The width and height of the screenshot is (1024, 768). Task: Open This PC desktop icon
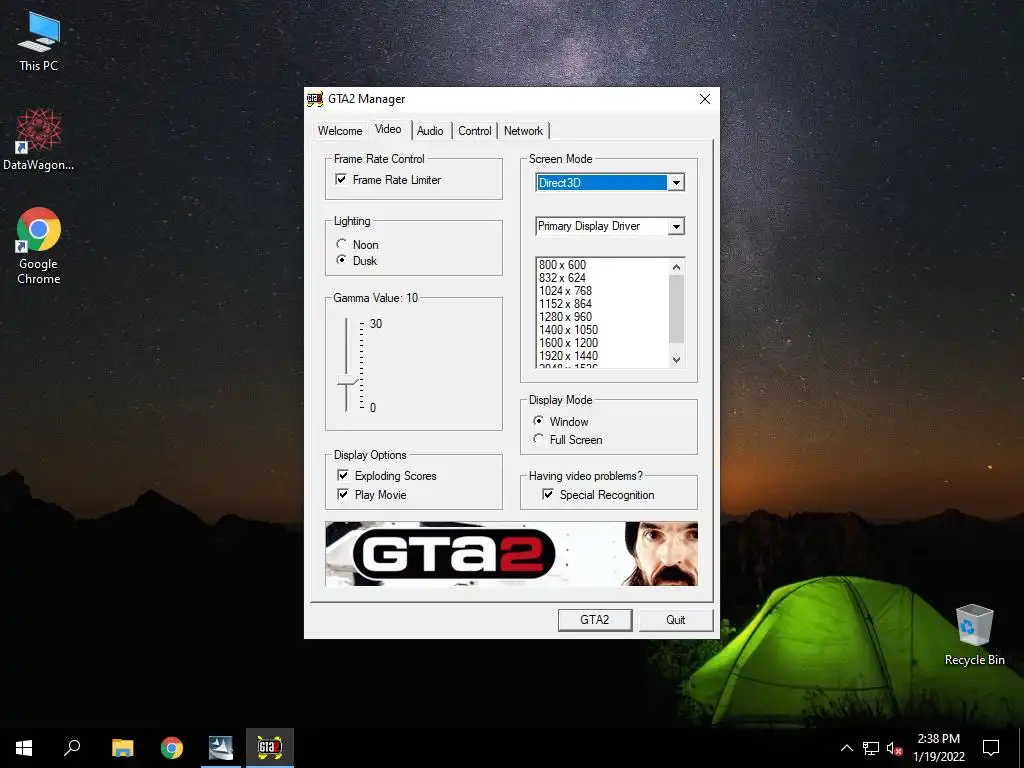coord(39,41)
